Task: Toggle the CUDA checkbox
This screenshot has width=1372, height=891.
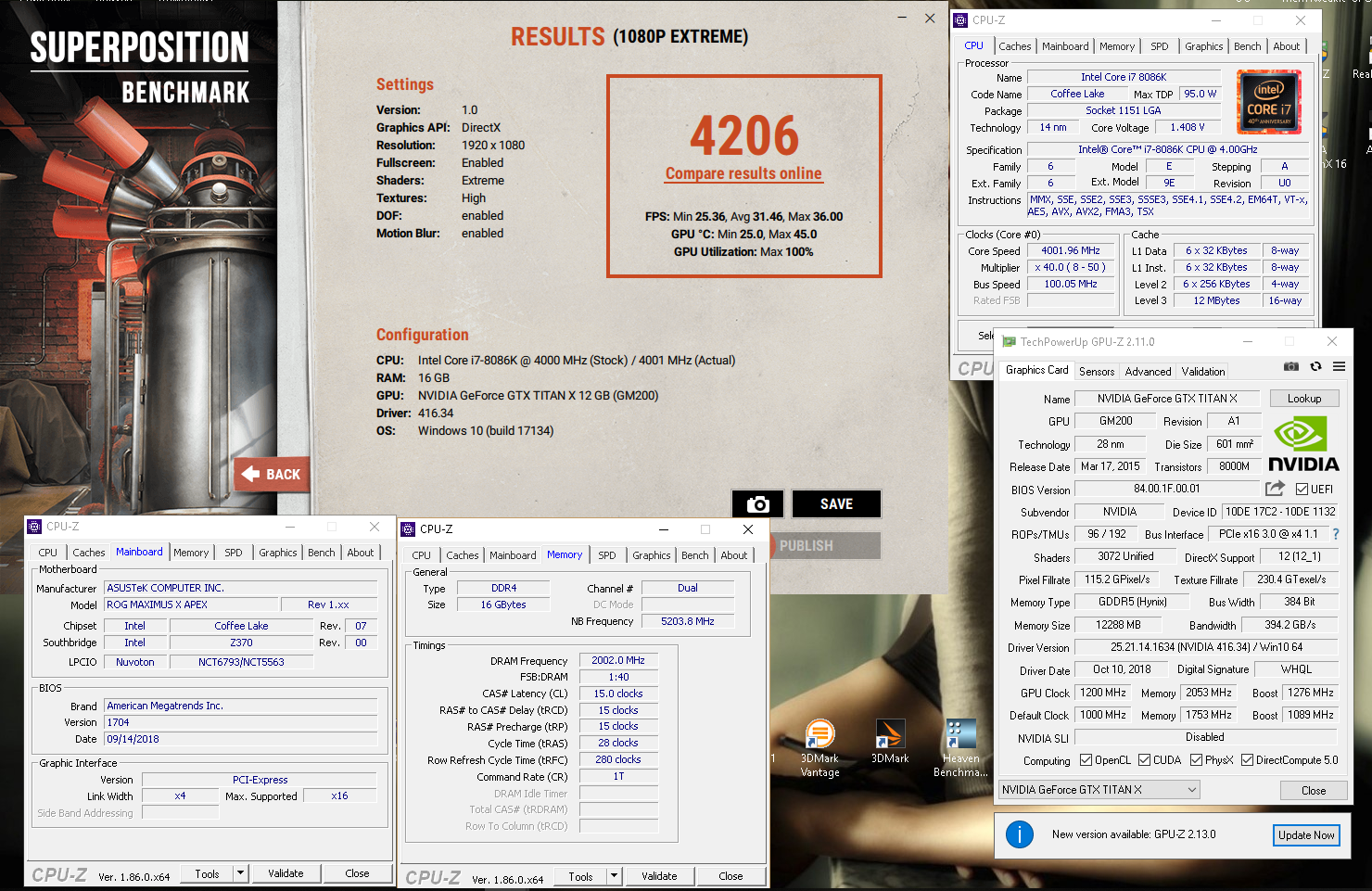Action: click(x=1144, y=760)
